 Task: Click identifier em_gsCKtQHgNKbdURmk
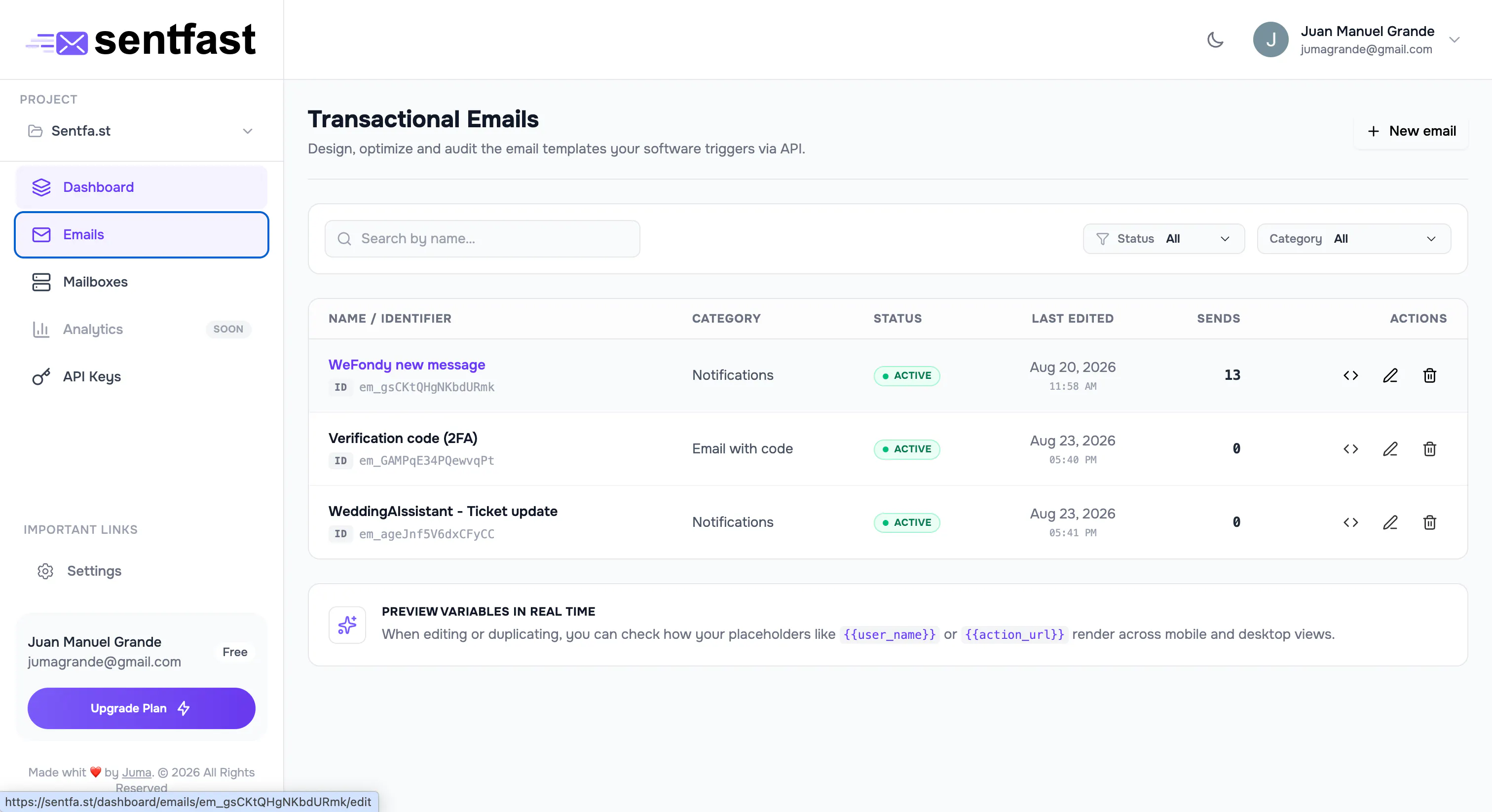point(427,387)
